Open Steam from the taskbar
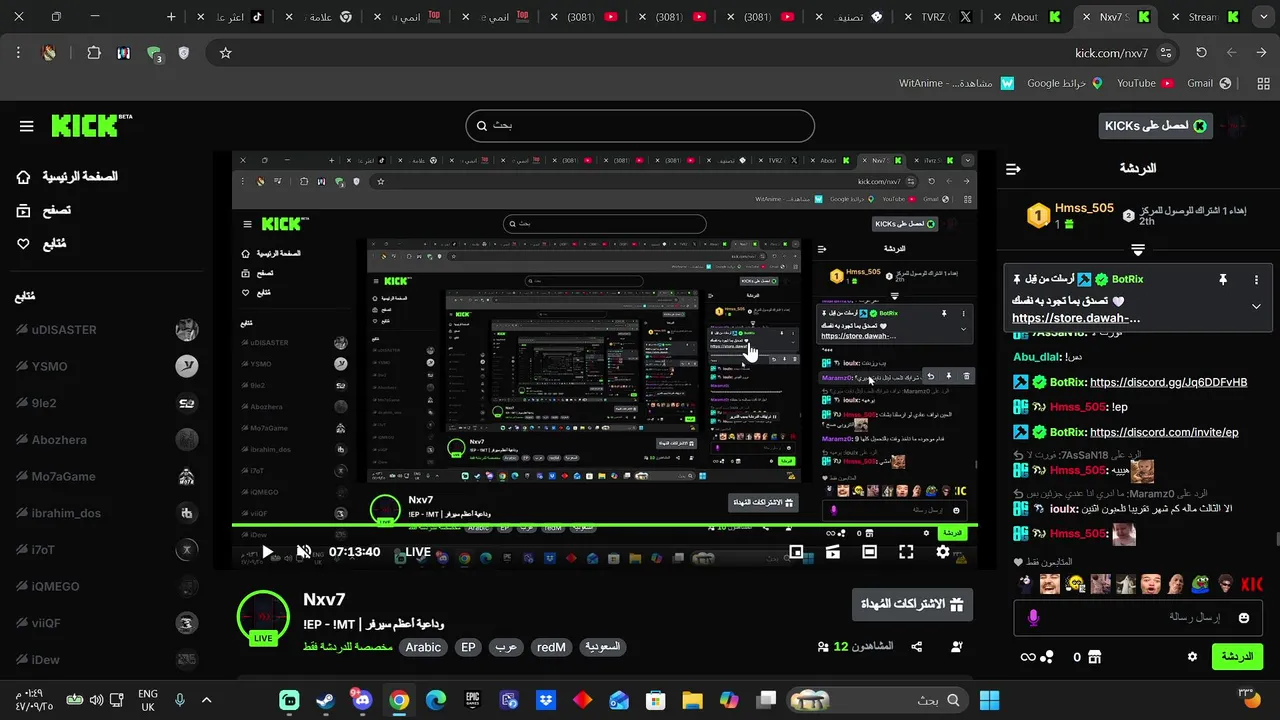This screenshot has height=720, width=1280. (x=325, y=700)
